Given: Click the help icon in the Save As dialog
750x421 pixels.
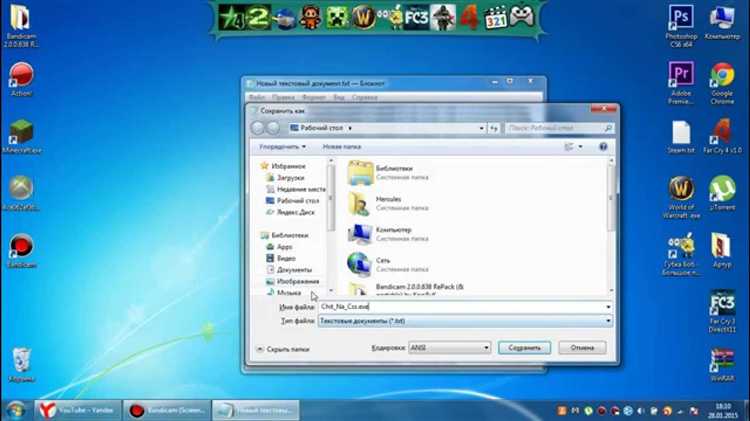Looking at the screenshot, I should (603, 147).
